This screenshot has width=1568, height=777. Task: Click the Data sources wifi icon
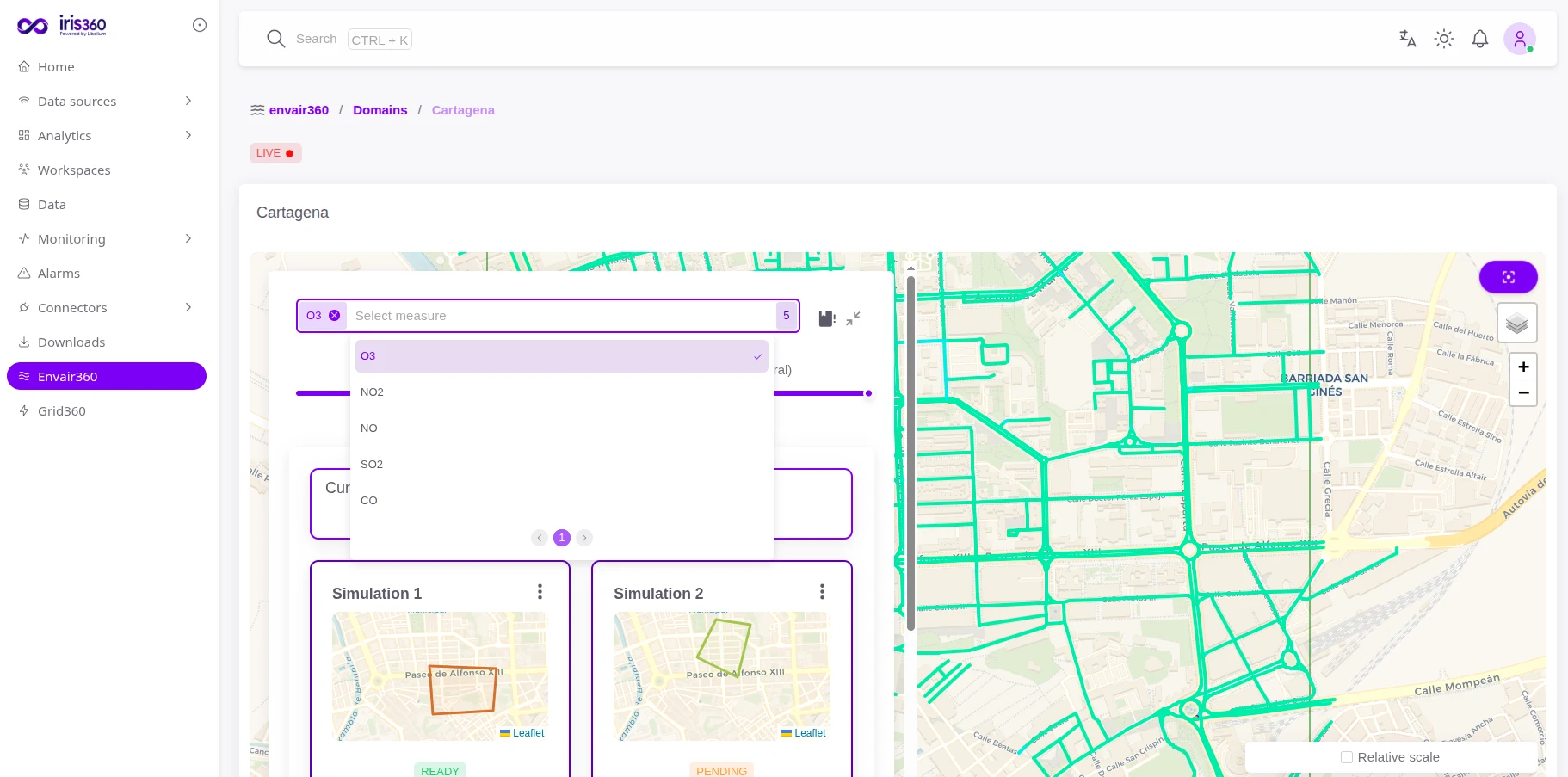[24, 101]
